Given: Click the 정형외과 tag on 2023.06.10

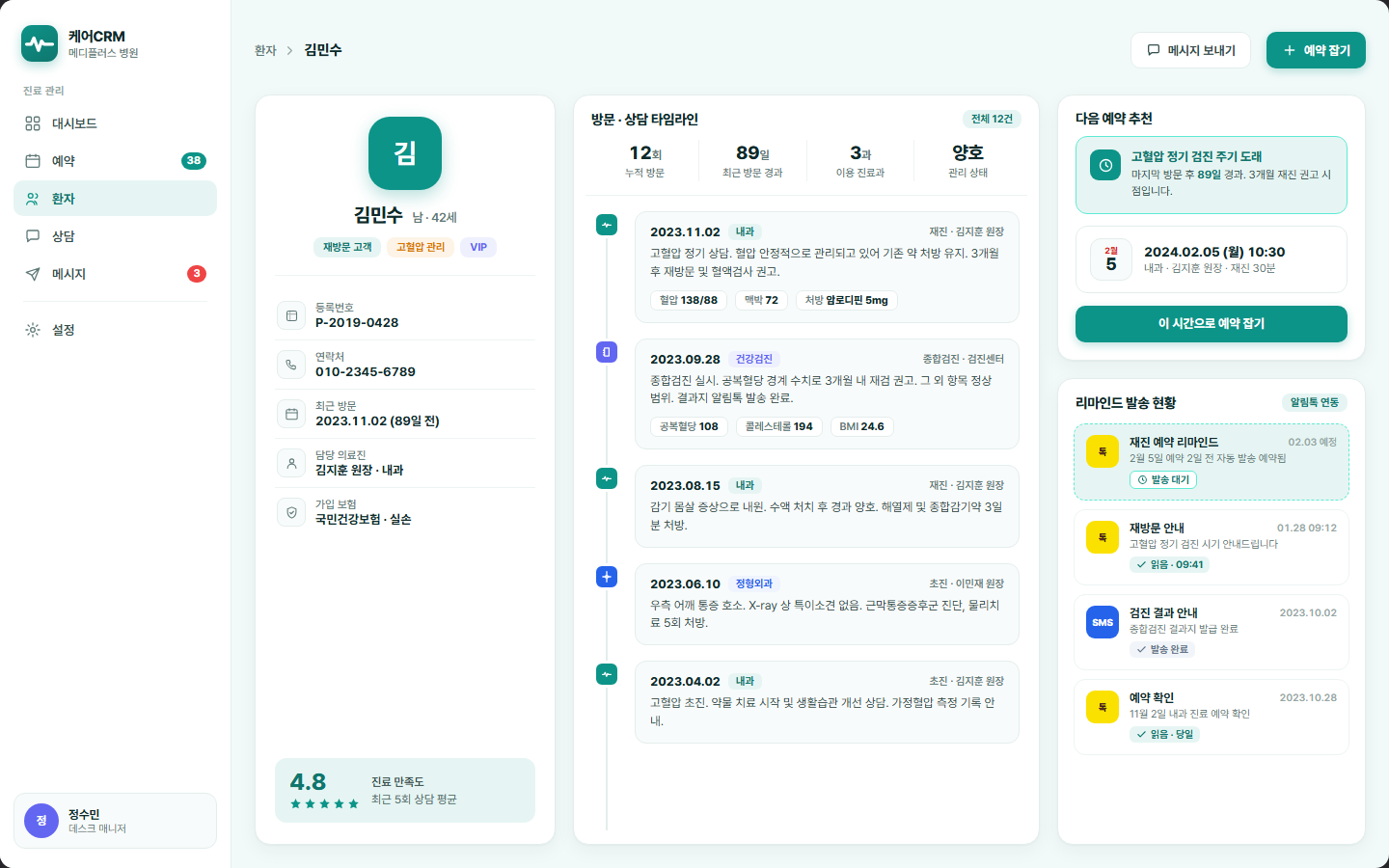Looking at the screenshot, I should pos(754,583).
